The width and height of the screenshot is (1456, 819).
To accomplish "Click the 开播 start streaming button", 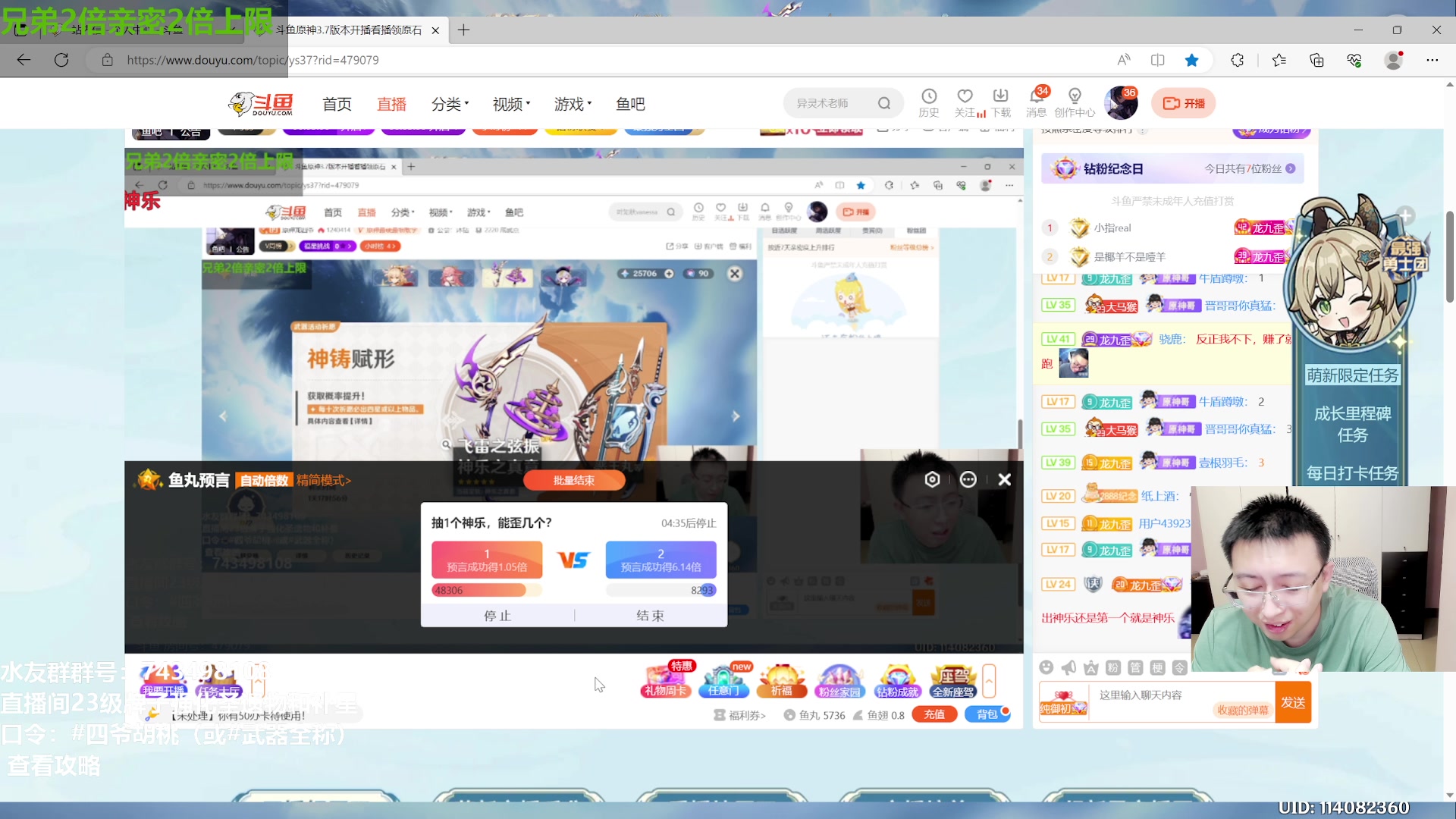I will pos(1184,103).
